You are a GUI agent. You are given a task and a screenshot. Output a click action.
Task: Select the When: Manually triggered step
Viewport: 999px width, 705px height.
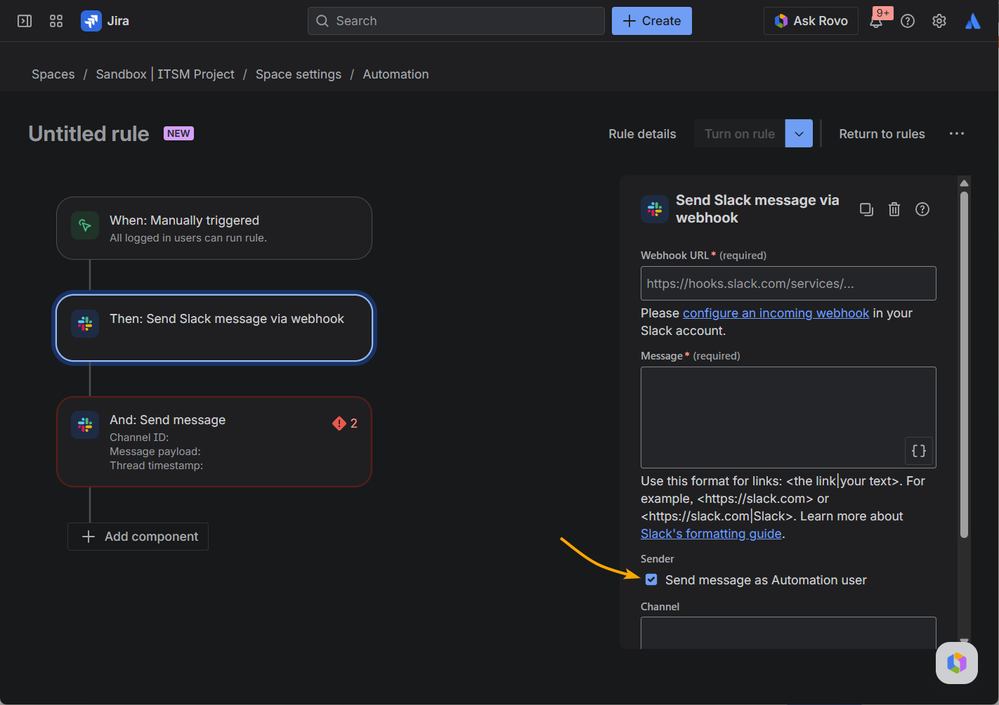click(214, 228)
